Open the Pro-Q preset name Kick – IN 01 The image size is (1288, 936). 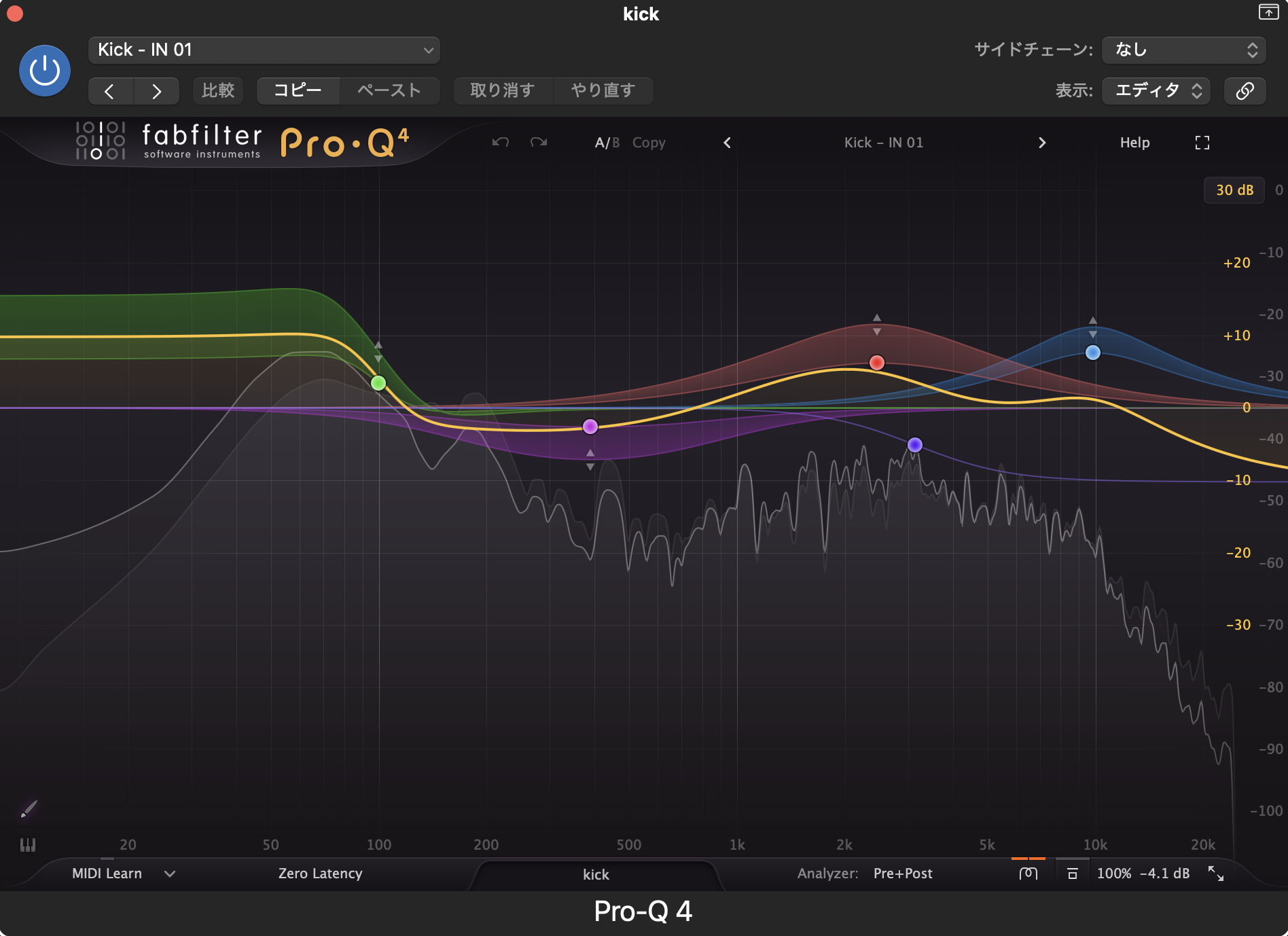click(884, 143)
